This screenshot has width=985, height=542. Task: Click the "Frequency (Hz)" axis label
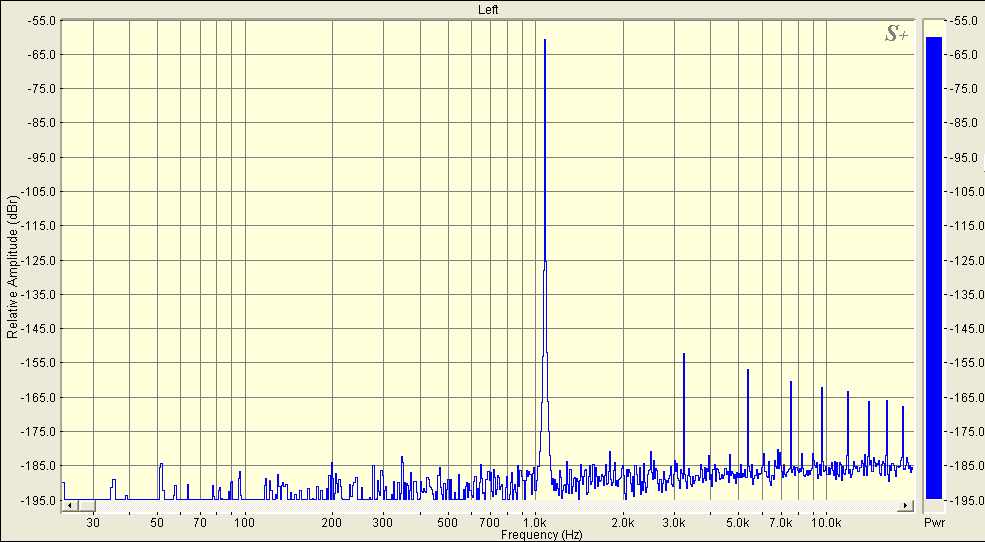point(541,535)
